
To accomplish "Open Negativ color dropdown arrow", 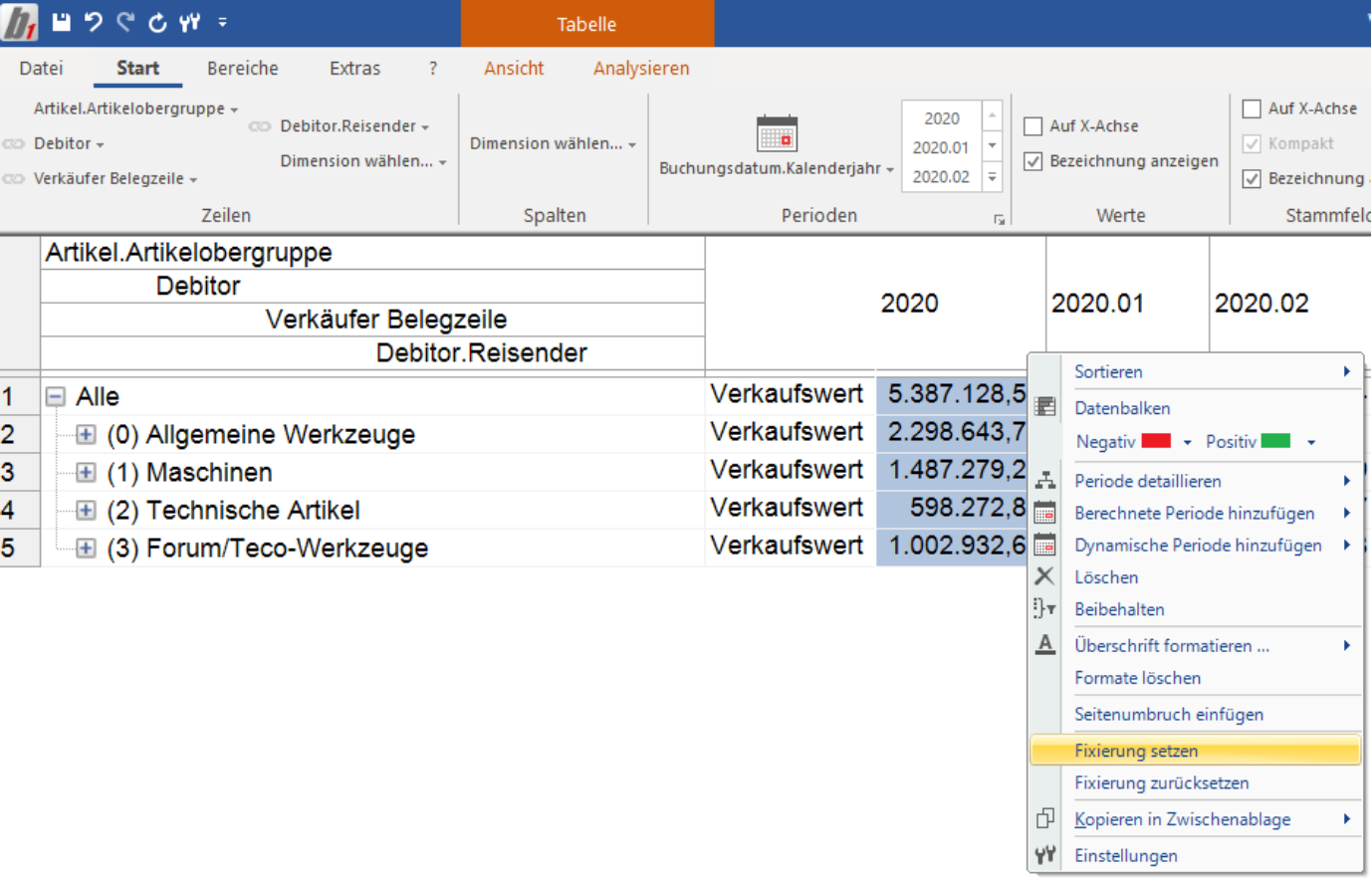I will tap(1187, 442).
